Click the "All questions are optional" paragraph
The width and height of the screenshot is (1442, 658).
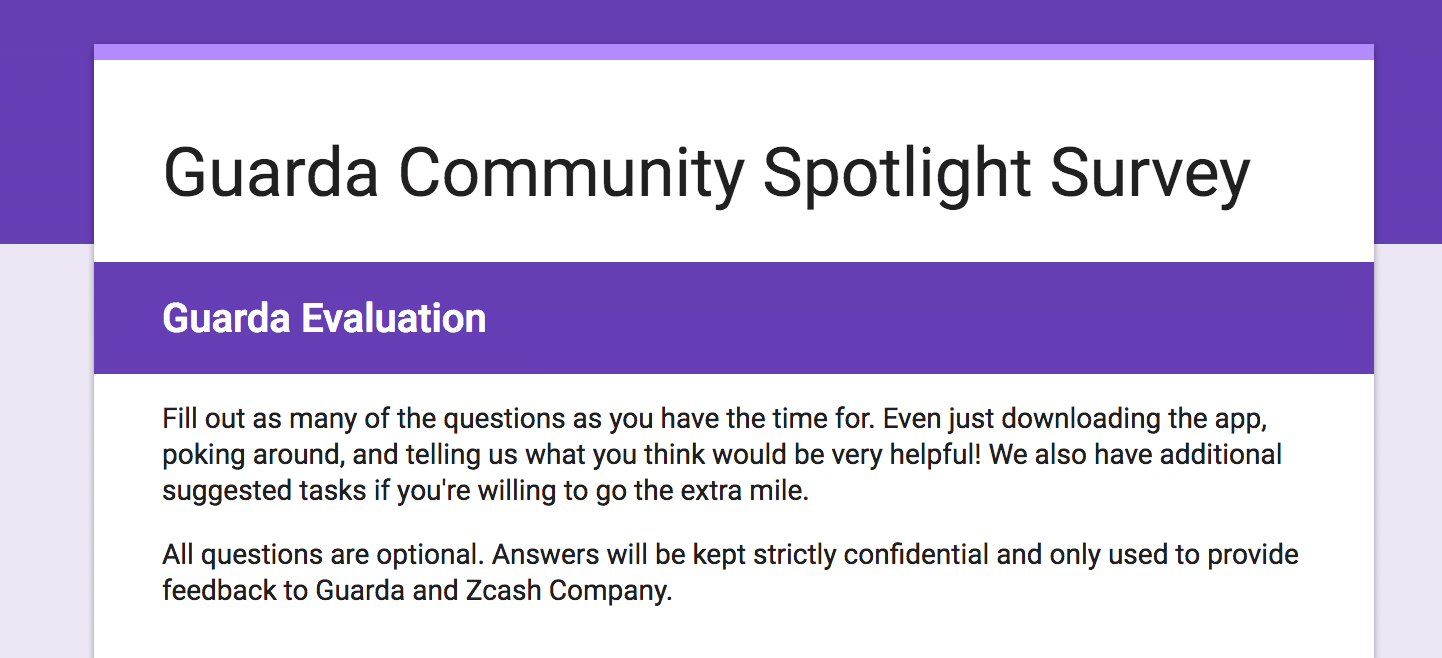(730, 572)
